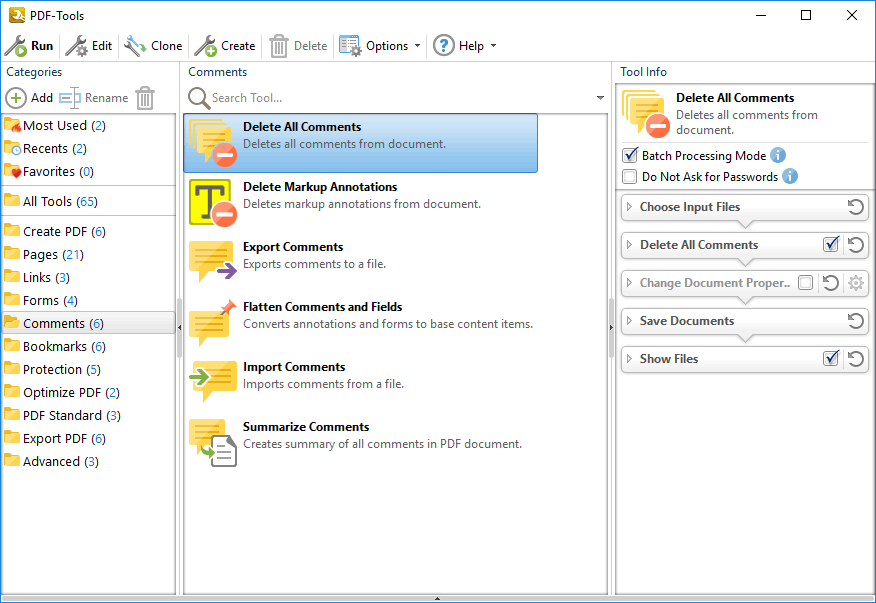Uncheck the Delete All Comments step
Screen dimensions: 876x603
point(831,244)
